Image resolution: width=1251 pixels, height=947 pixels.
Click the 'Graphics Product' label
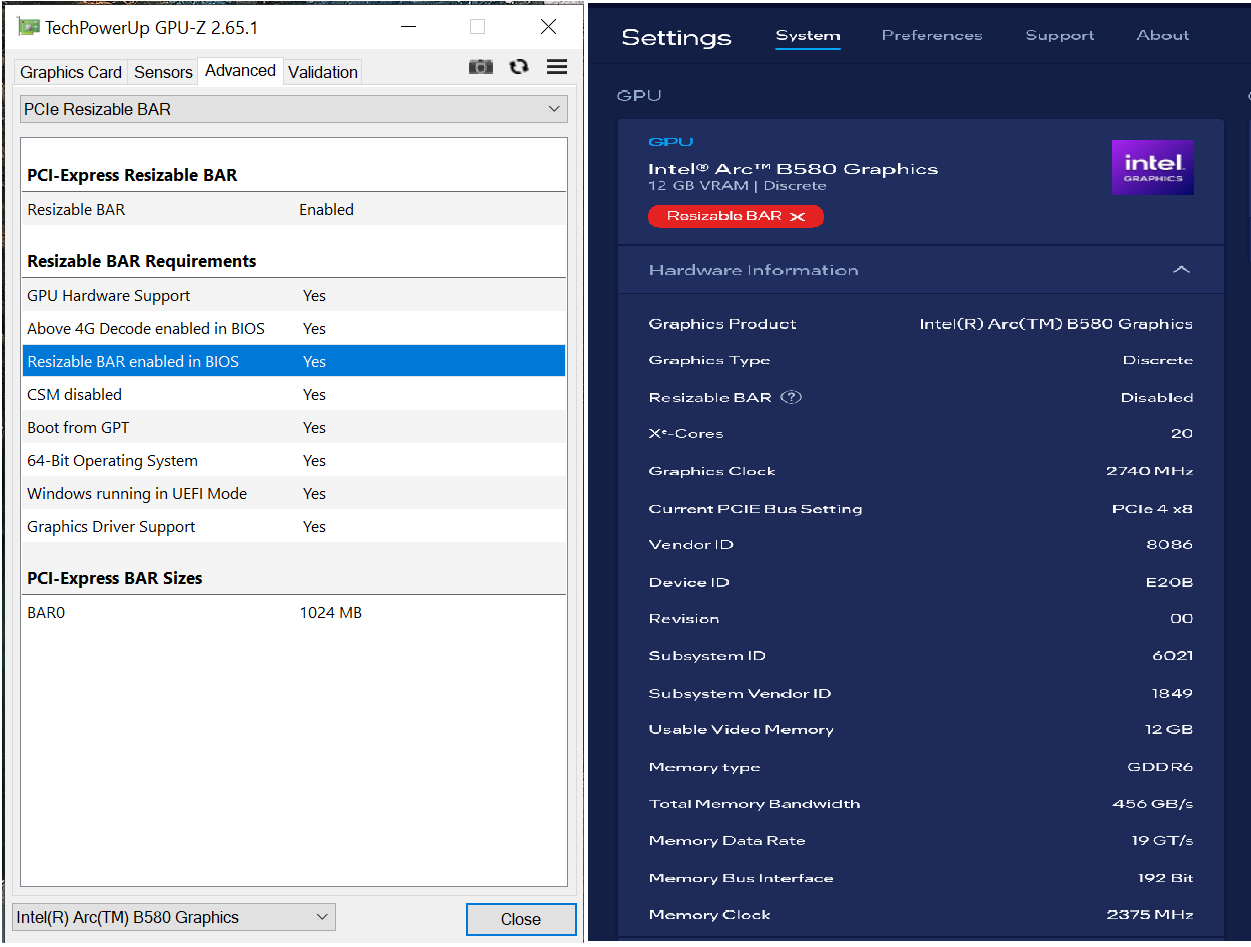pyautogui.click(x=723, y=324)
